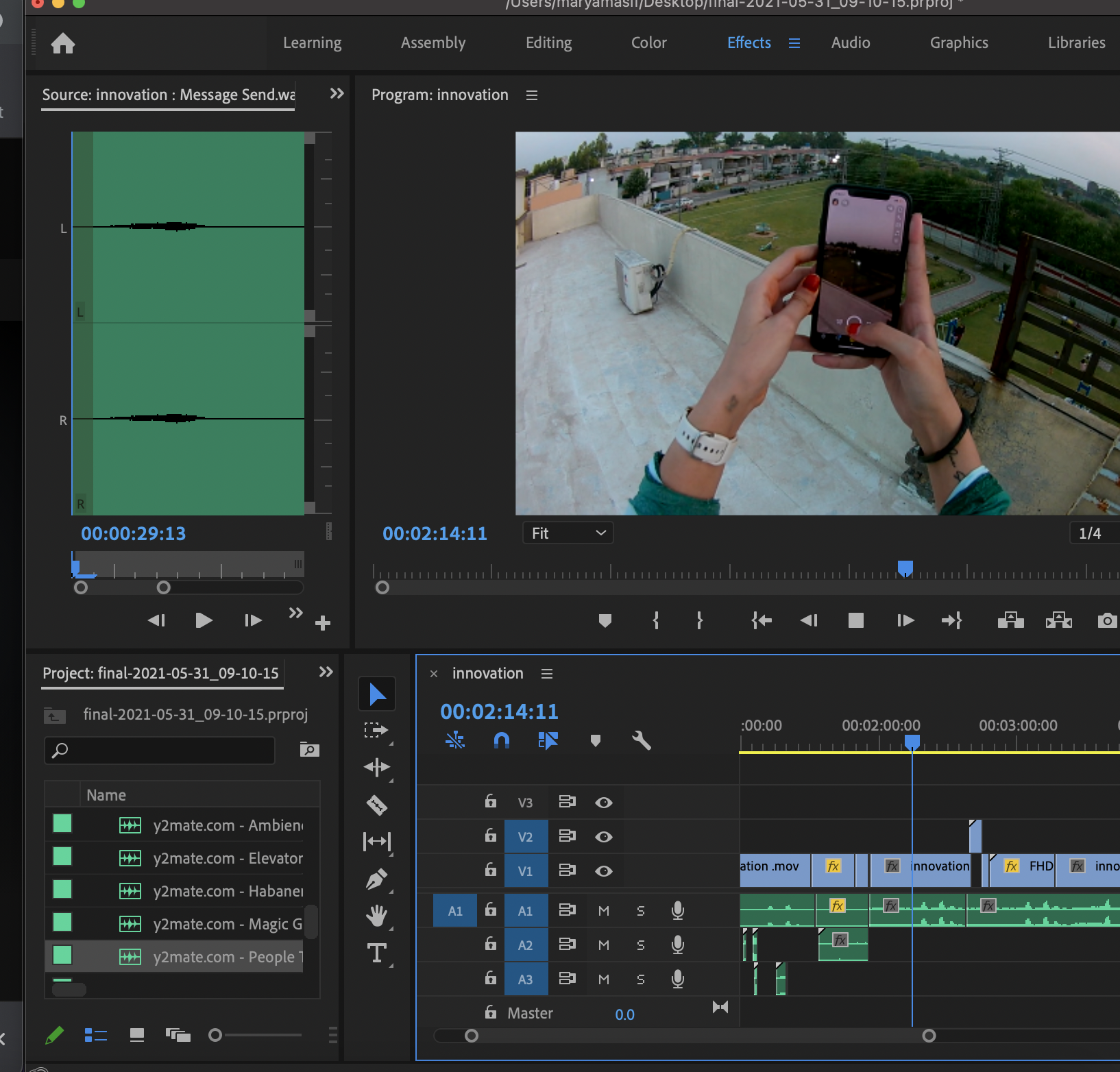The height and width of the screenshot is (1072, 1120).
Task: Toggle snapping with the magnet icon
Action: click(x=501, y=740)
